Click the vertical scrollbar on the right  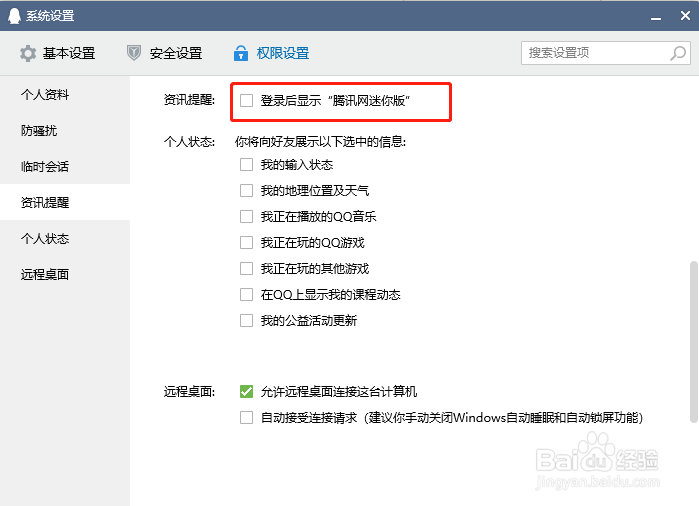[694, 341]
